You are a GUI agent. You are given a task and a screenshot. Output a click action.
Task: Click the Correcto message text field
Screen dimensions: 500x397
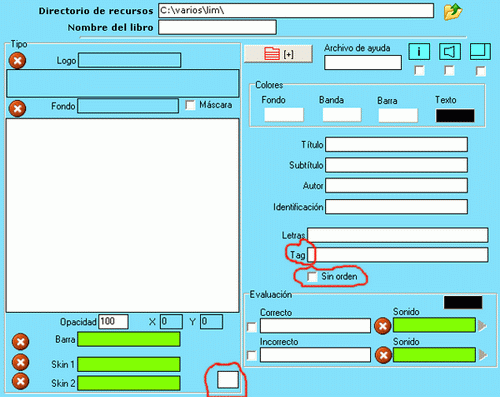click(315, 326)
